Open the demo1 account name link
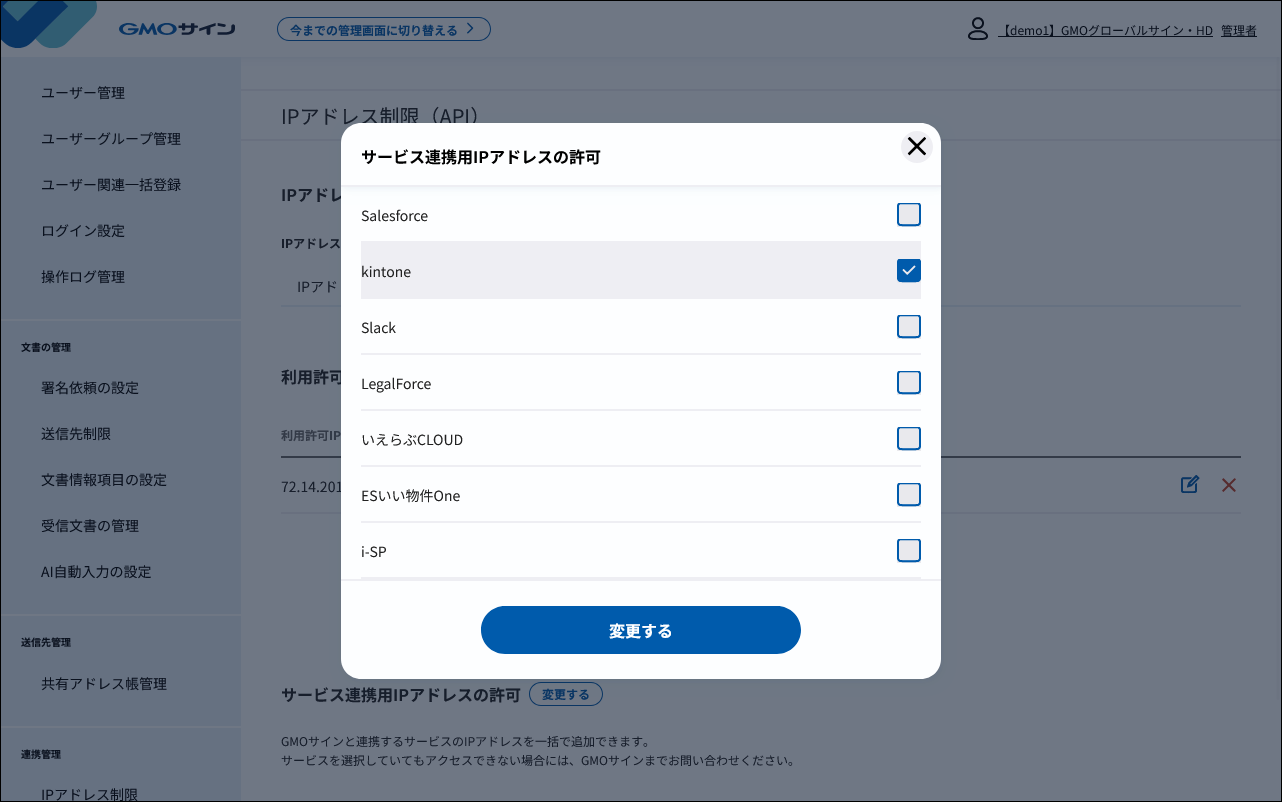The height and width of the screenshot is (802, 1282). [1106, 31]
